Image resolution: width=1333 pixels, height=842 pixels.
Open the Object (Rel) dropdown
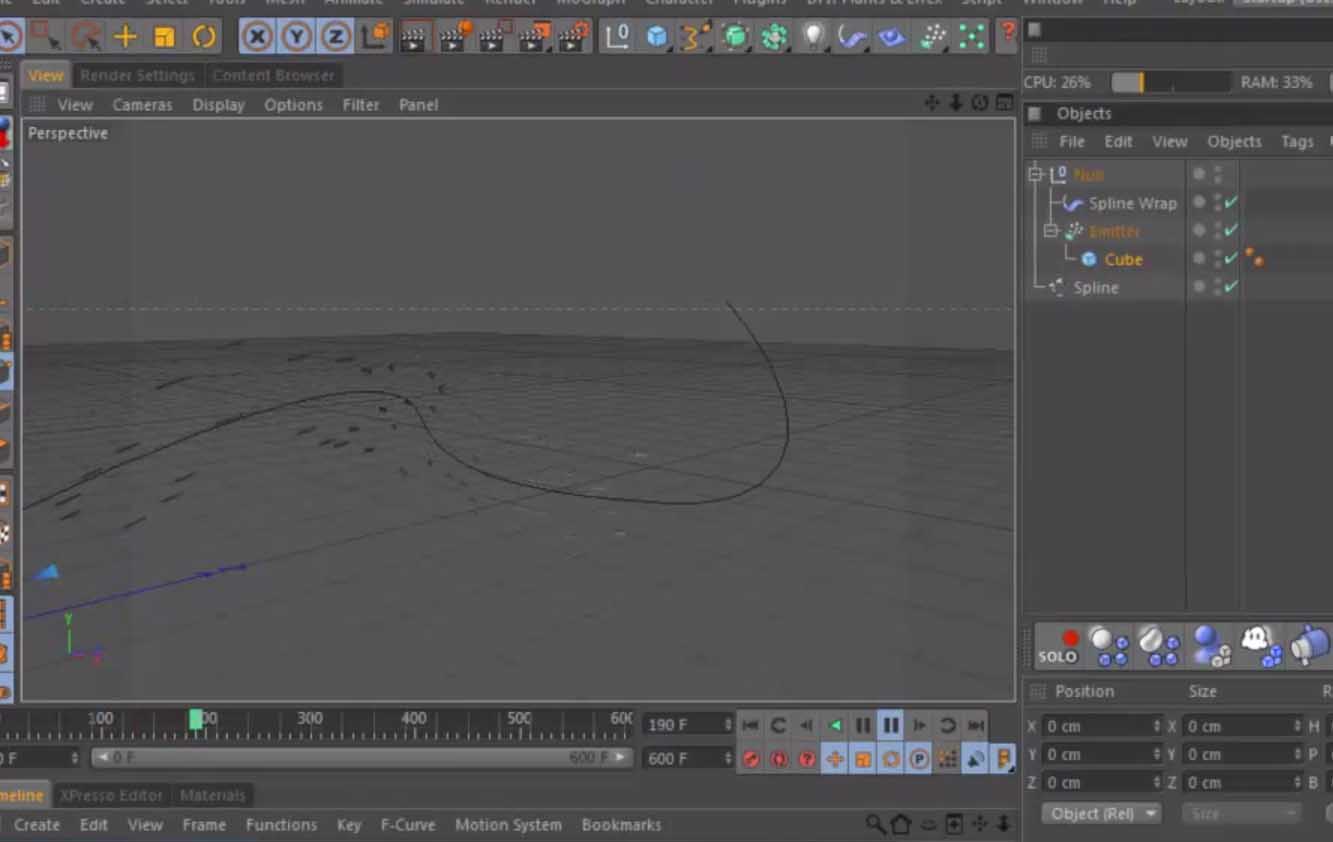pyautogui.click(x=1101, y=813)
